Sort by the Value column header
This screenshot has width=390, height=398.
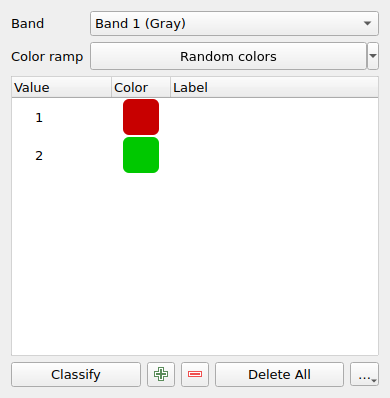point(61,87)
